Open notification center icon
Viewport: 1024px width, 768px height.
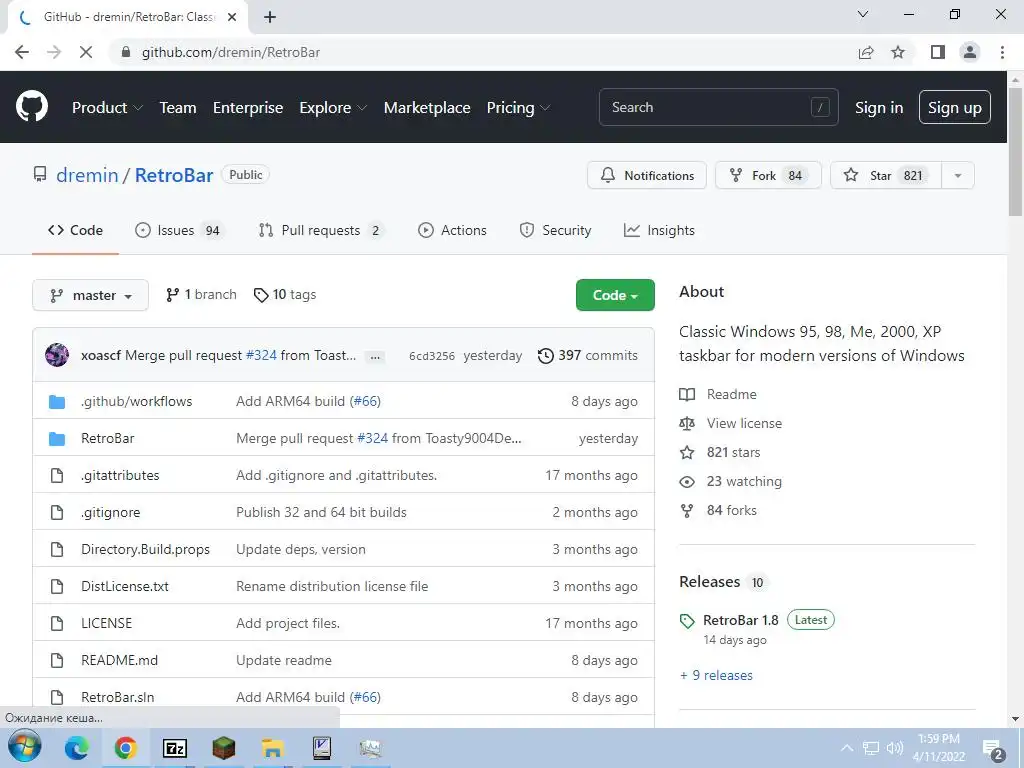993,750
